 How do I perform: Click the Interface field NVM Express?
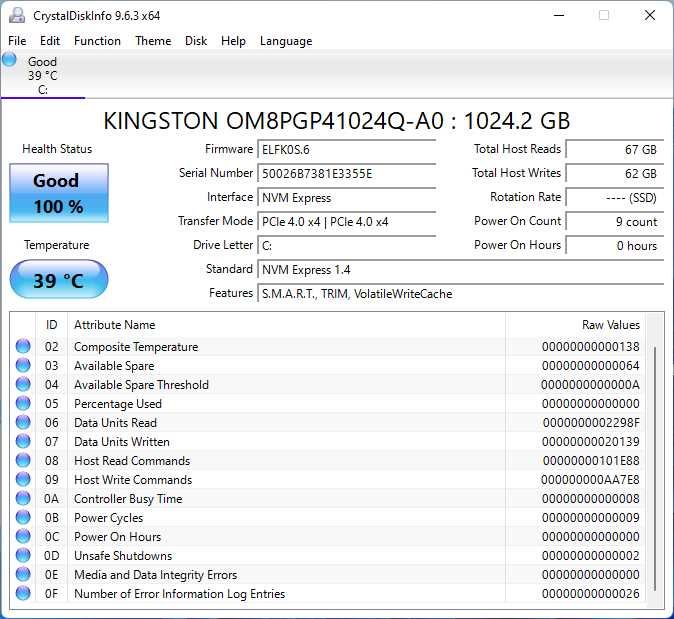click(x=346, y=198)
